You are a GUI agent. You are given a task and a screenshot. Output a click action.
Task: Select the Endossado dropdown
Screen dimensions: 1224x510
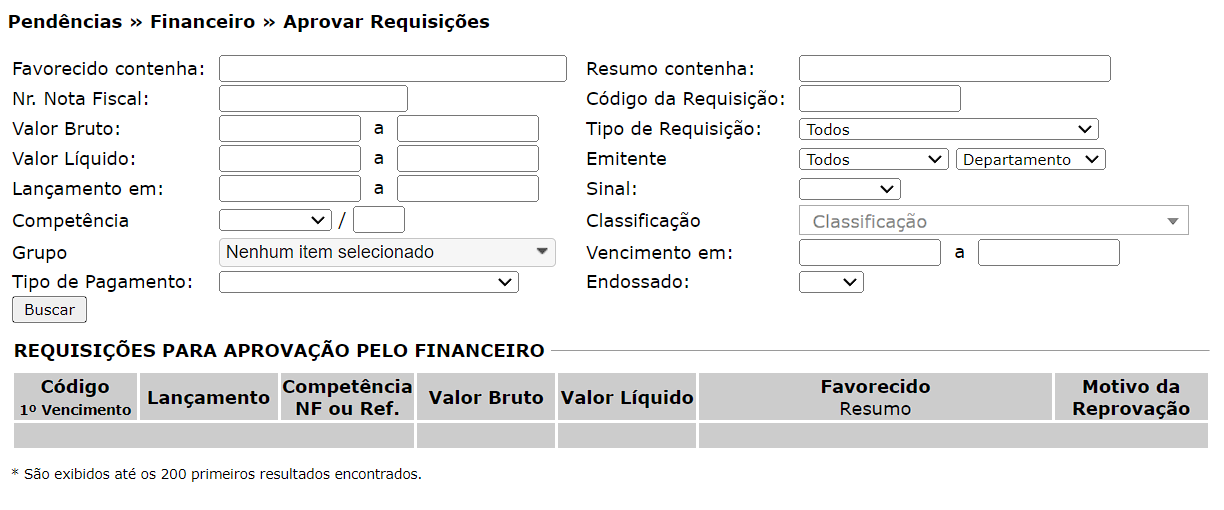(831, 282)
